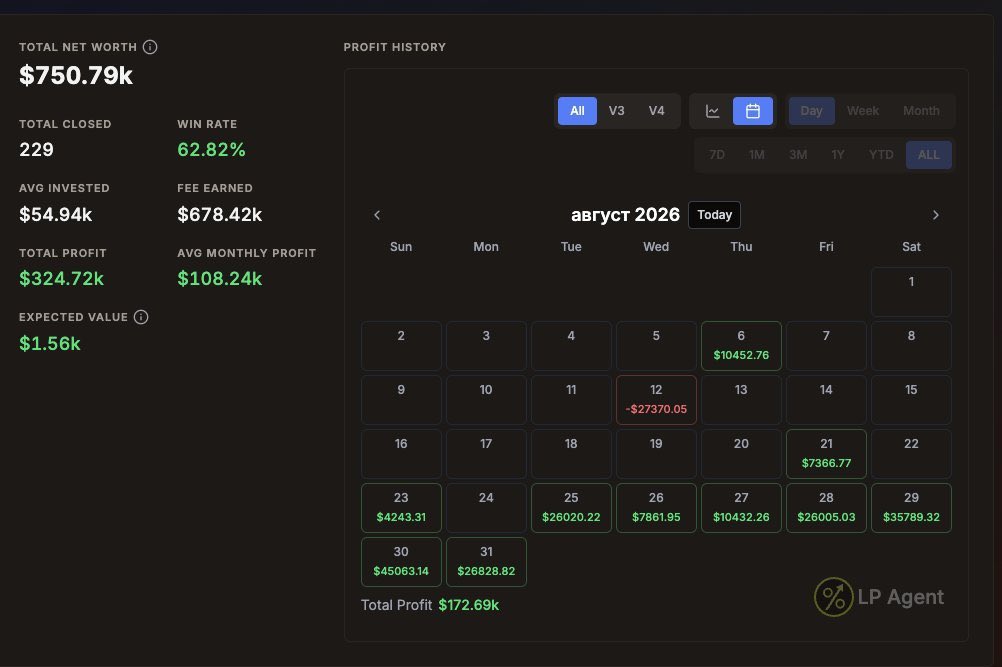Click the Total Closed count 229
This screenshot has height=667, width=1002.
[x=36, y=150]
